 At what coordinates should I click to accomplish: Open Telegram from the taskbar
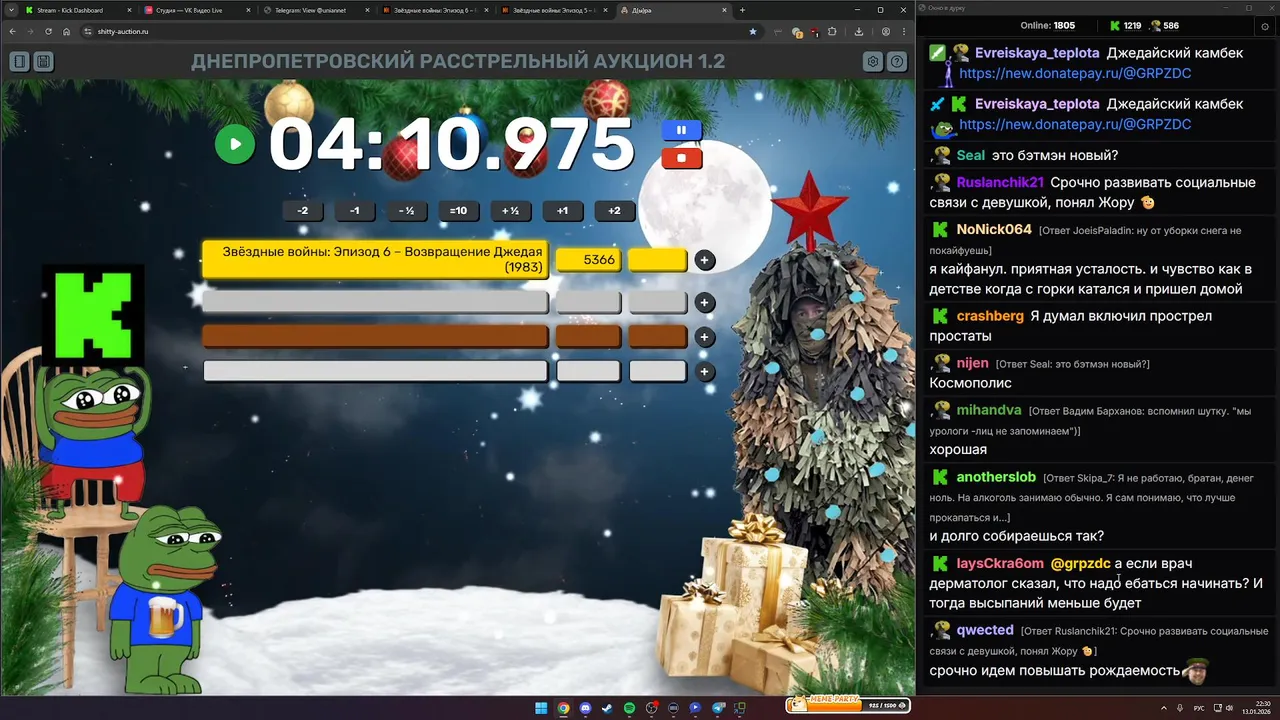click(717, 708)
